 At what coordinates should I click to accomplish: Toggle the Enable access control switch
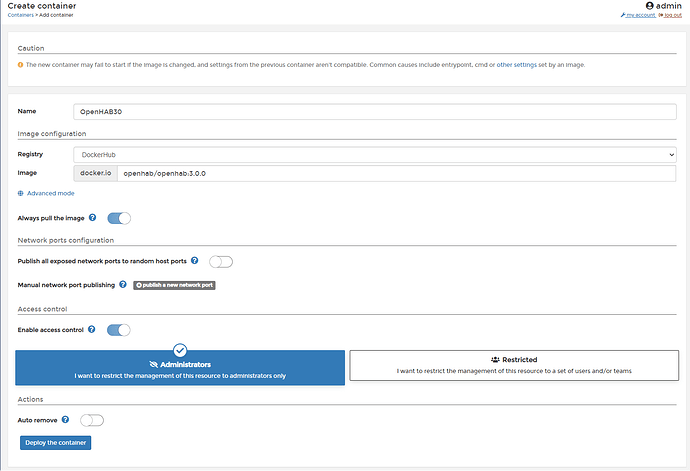[x=119, y=330]
